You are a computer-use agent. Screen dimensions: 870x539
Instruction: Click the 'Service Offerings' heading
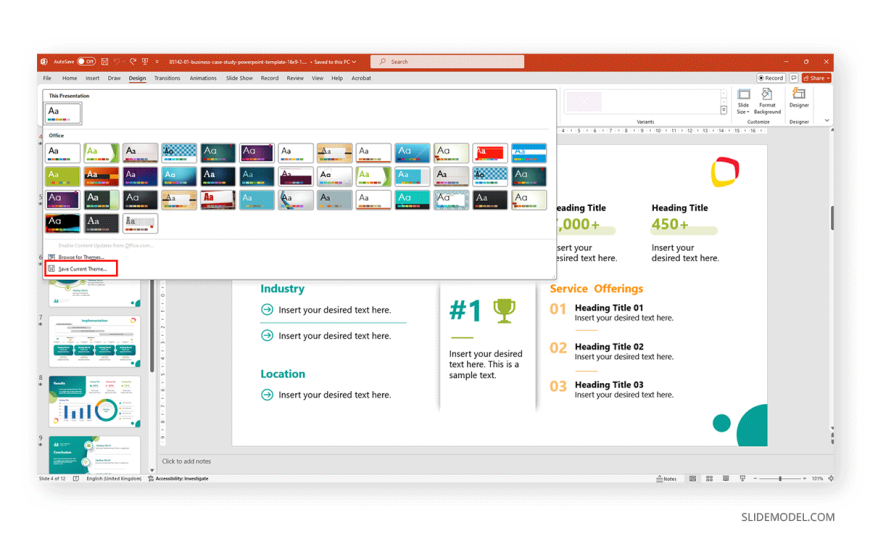[596, 289]
